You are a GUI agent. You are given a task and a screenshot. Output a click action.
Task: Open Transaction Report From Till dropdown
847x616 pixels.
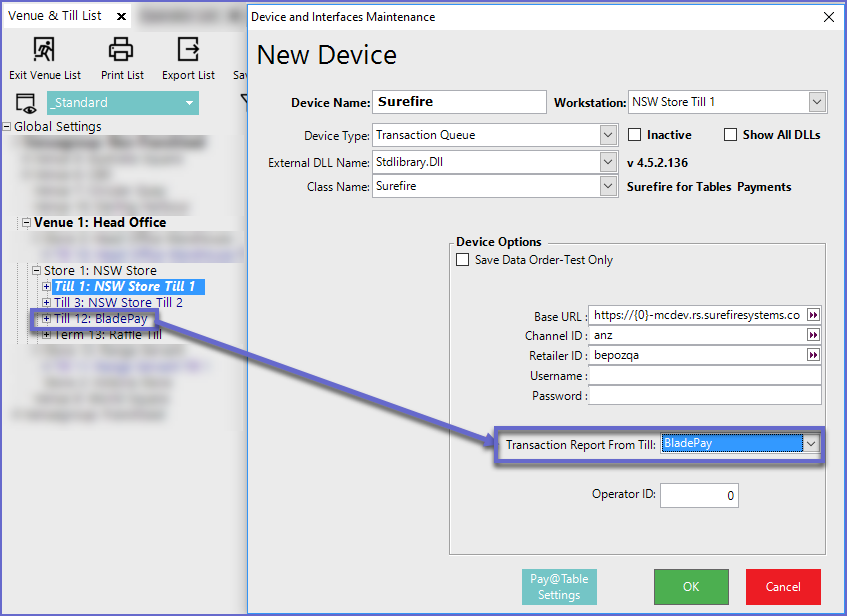(x=811, y=443)
